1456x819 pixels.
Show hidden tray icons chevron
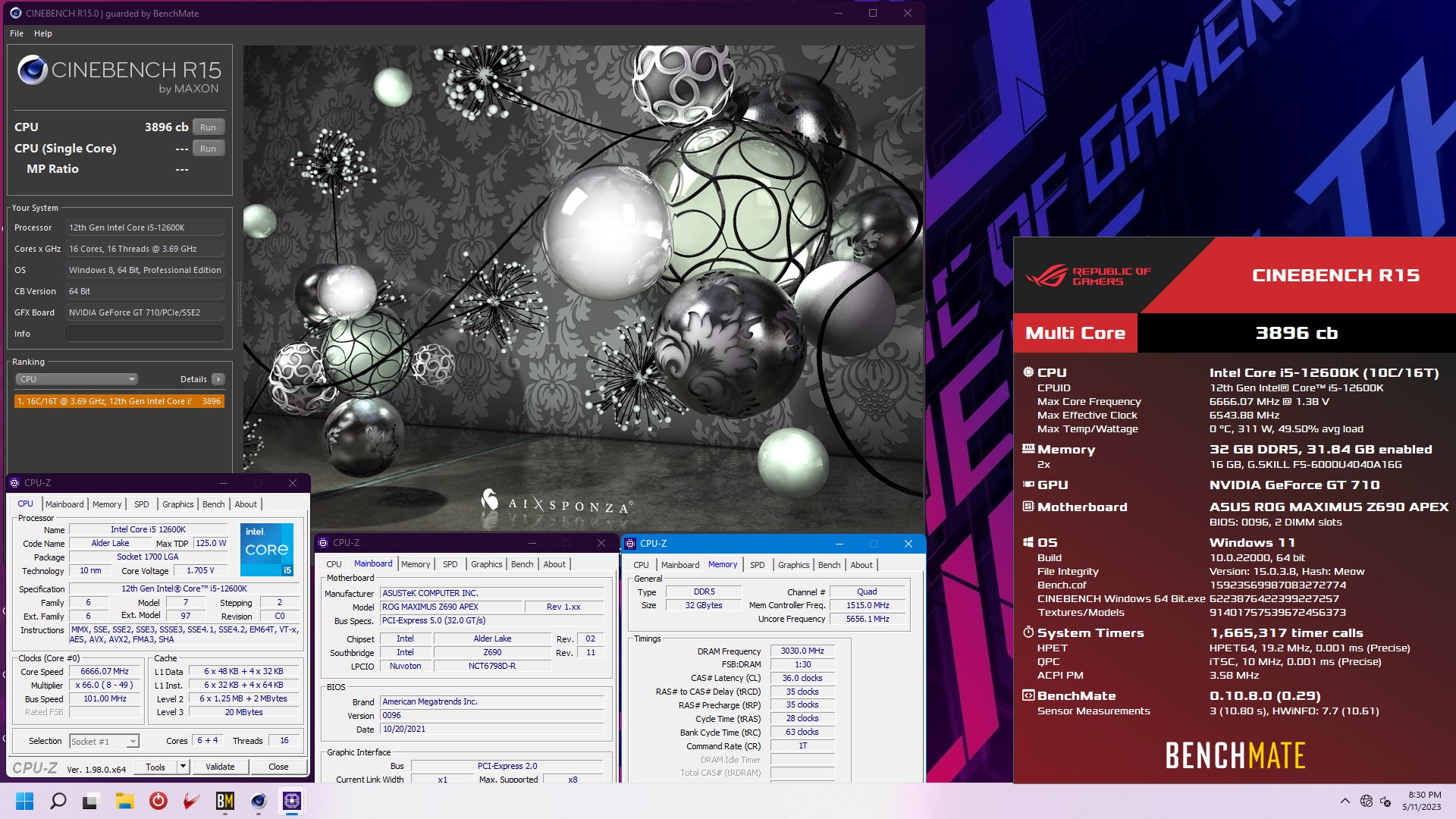(x=1345, y=801)
